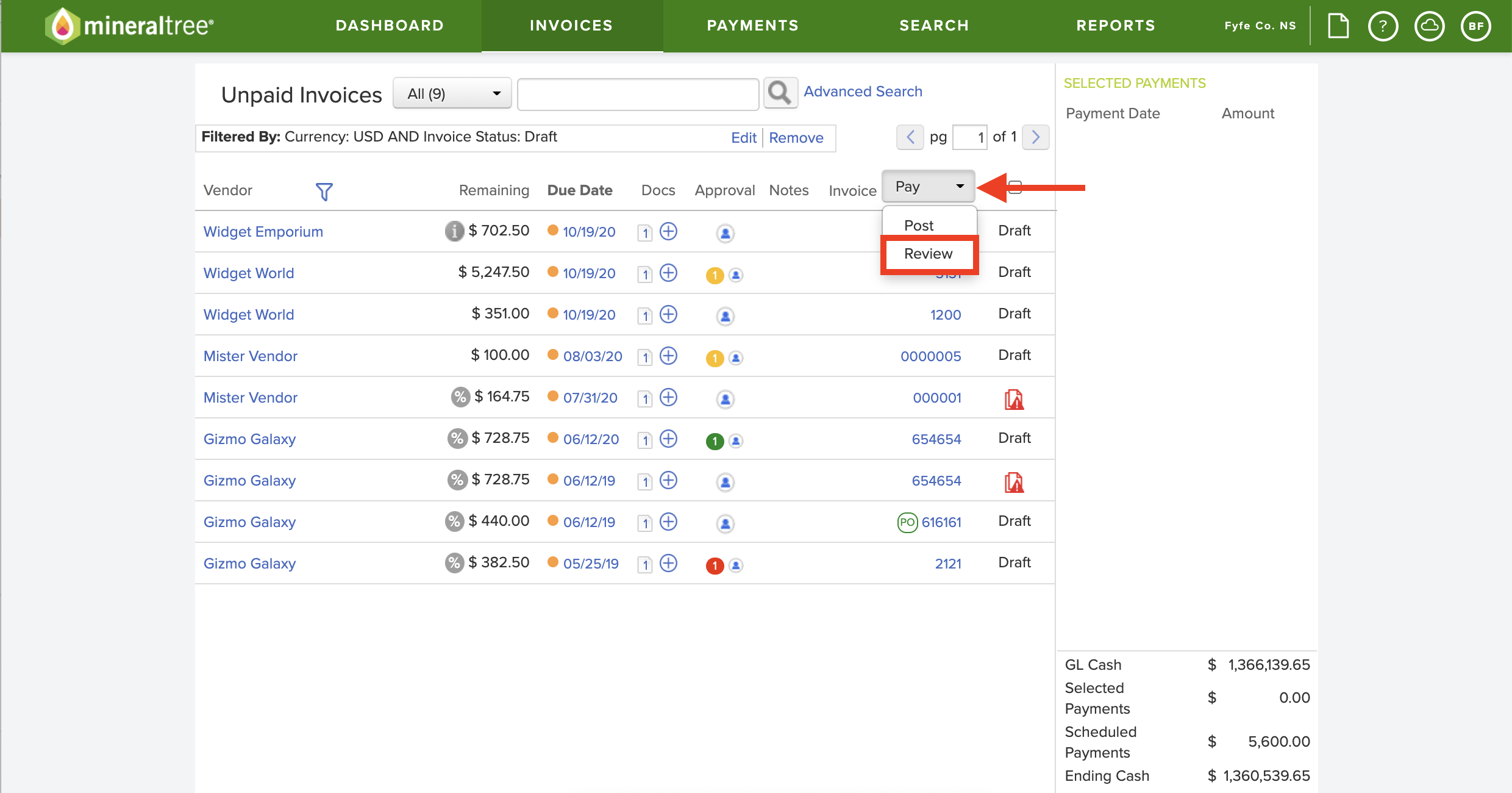Click the page number input field
This screenshot has height=793, width=1512.
[969, 137]
